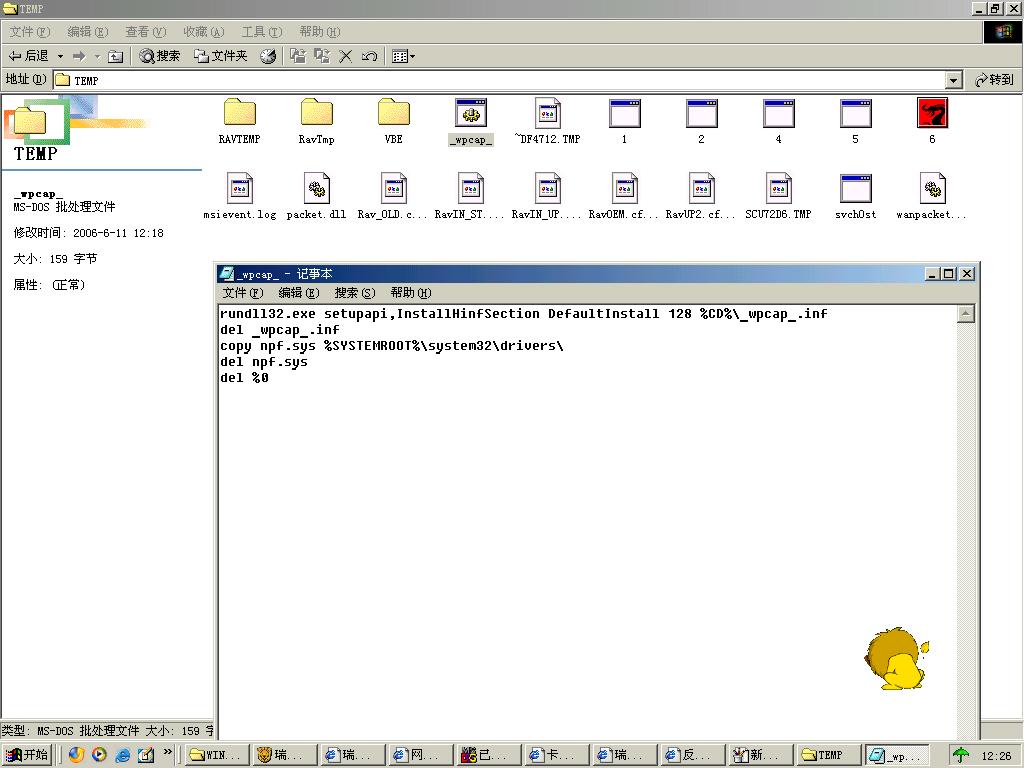Click the Copy To toolbar icon
Image resolution: width=1024 pixels, height=768 pixels.
(x=322, y=56)
